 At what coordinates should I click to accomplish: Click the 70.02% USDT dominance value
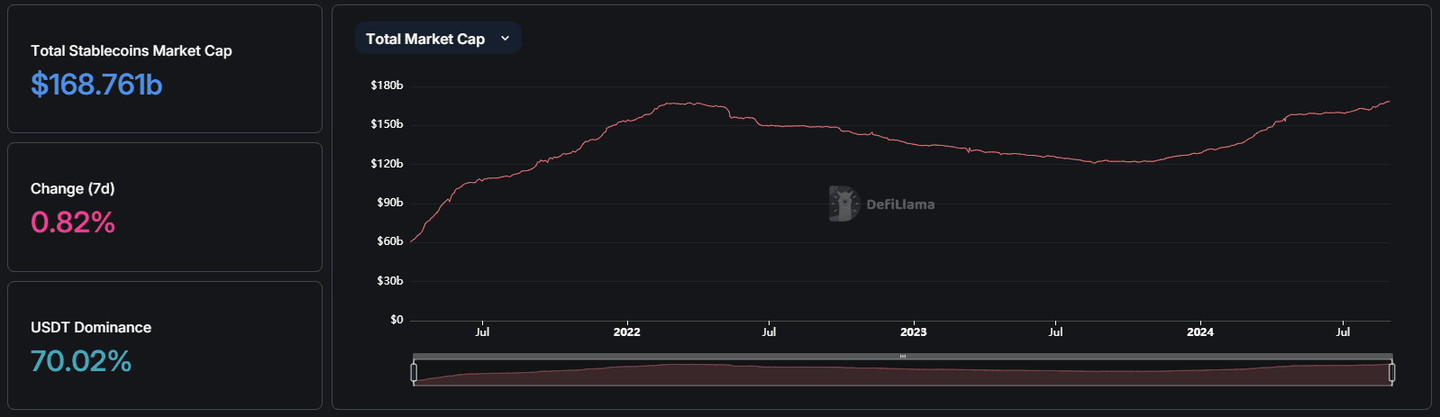coord(81,361)
